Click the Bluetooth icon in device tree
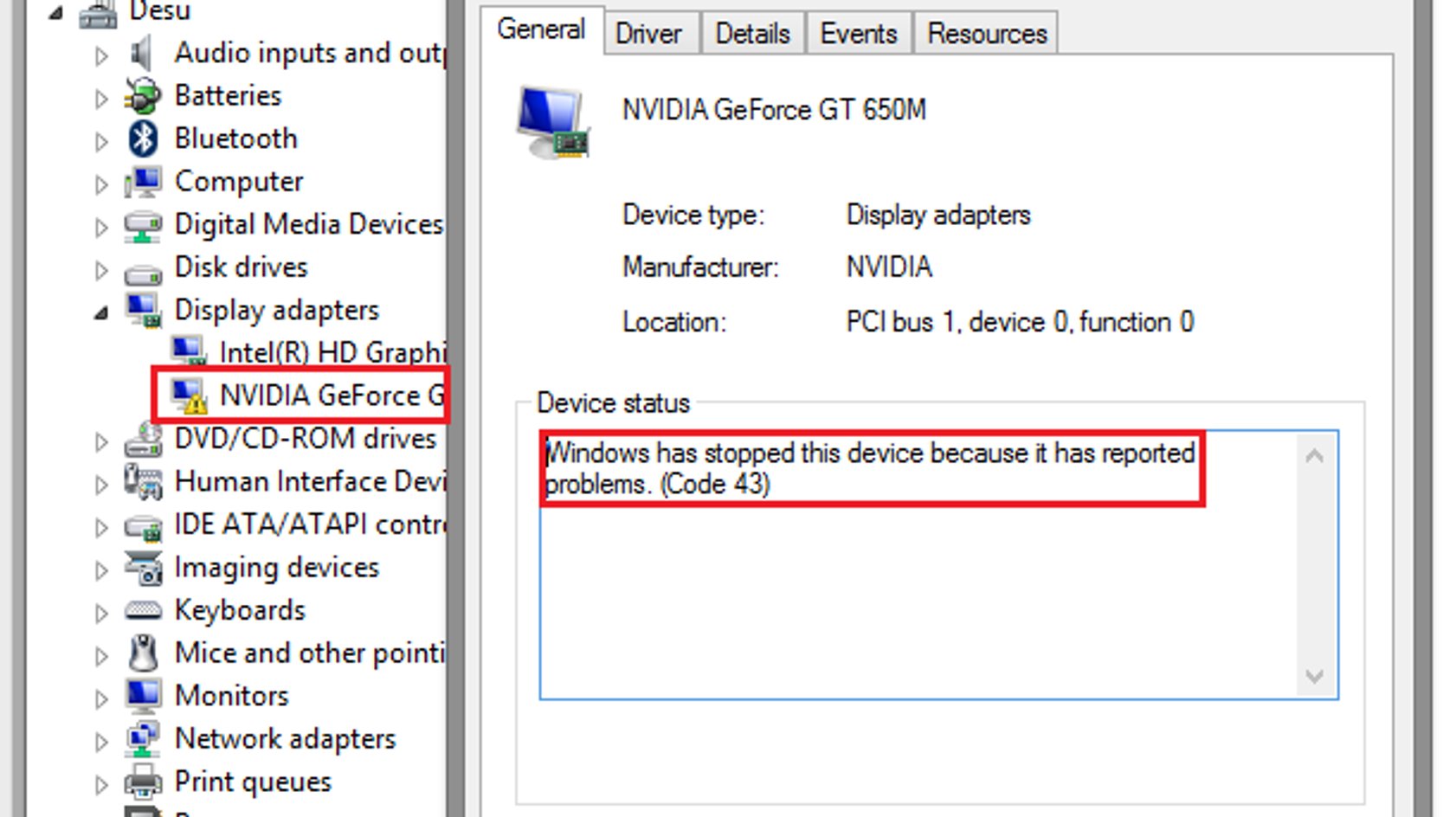Viewport: 1456px width, 817px height. 143,138
